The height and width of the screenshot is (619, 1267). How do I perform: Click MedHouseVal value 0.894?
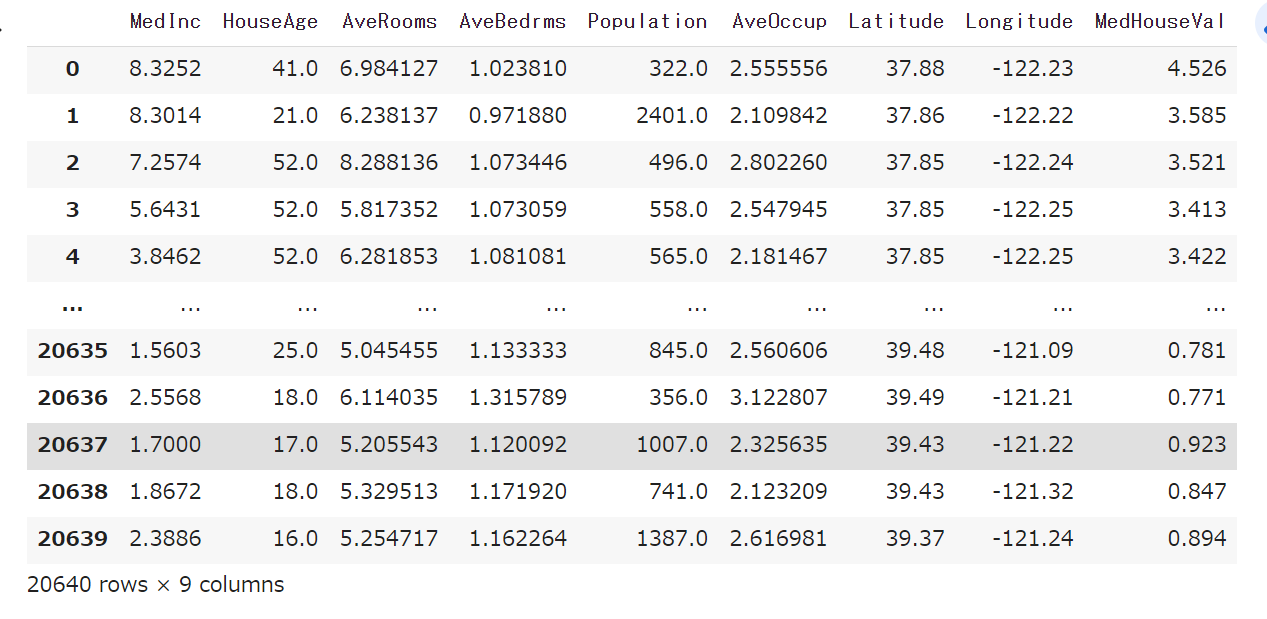coord(1197,539)
